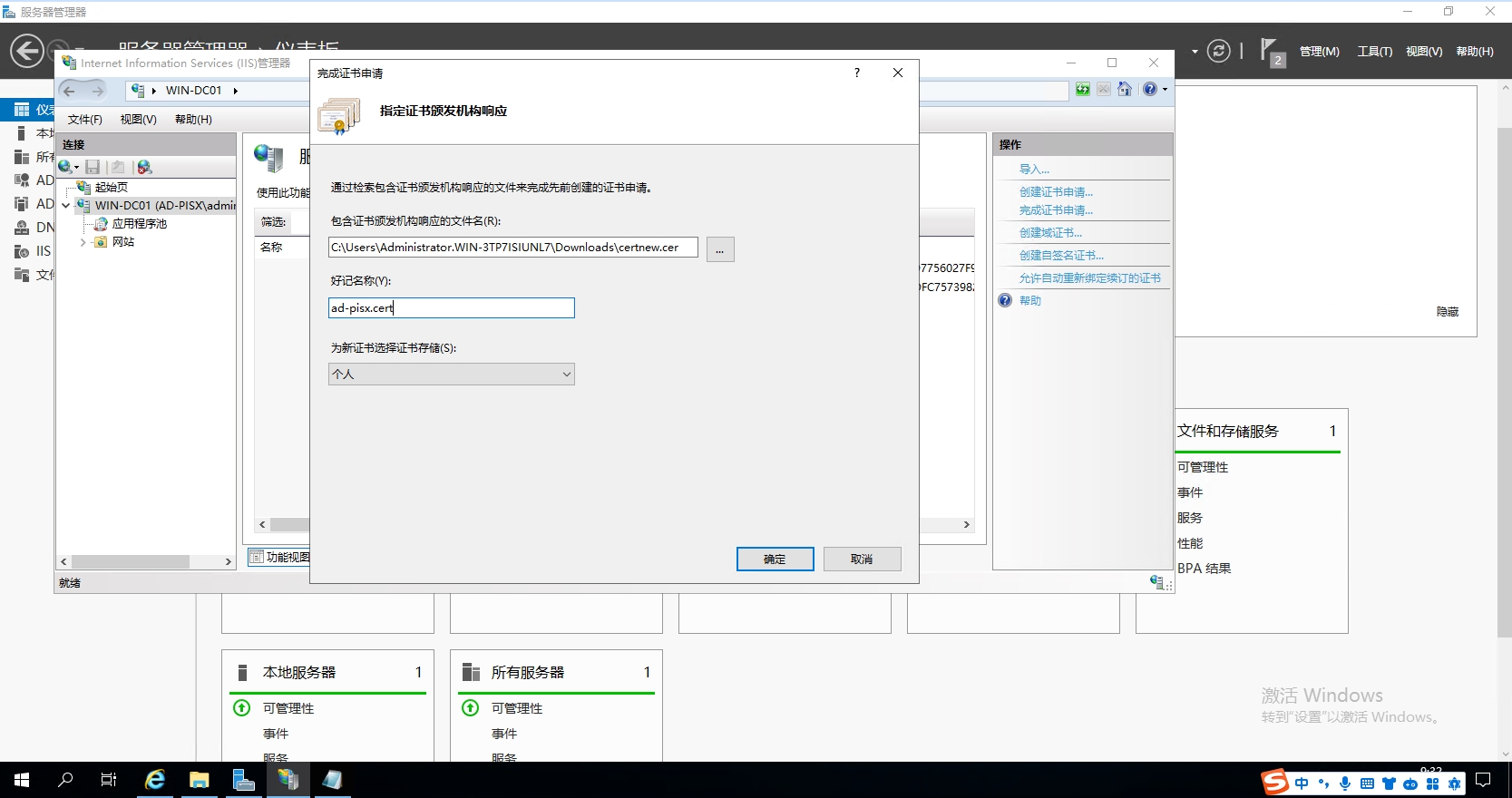1512x798 pixels.
Task: Open Internet Explorer from the taskbar
Action: pyautogui.click(x=155, y=780)
